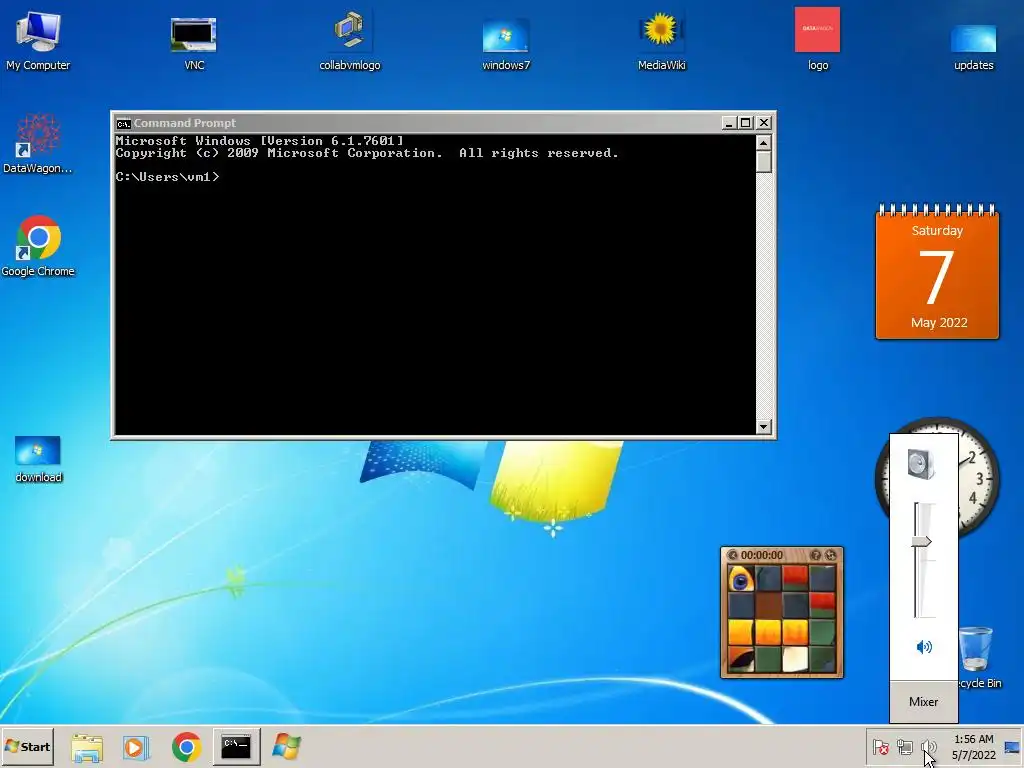Screen dimensions: 1024x768
Task: Click the Command Prompt taskbar button
Action: [x=236, y=746]
